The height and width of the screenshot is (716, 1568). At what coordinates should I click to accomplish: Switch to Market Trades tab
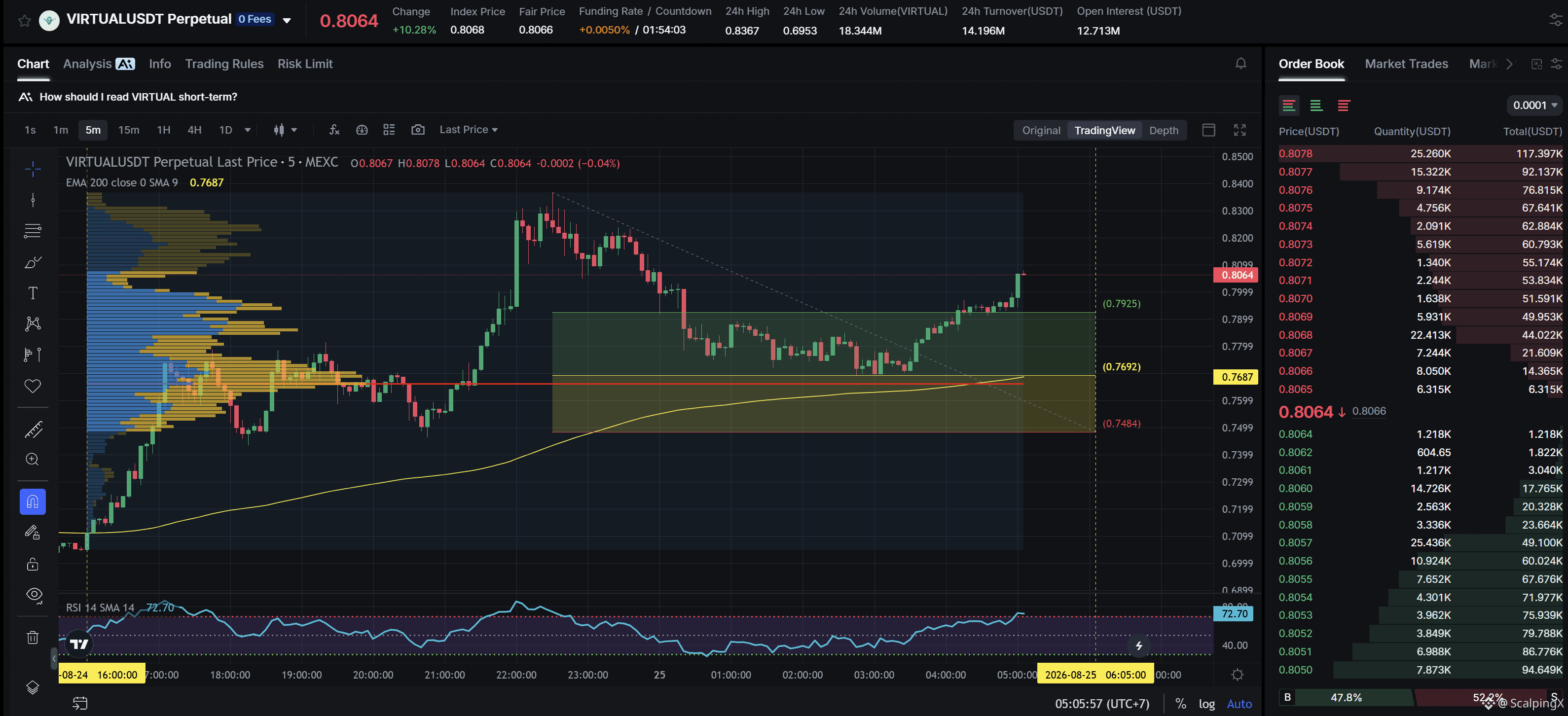(x=1406, y=64)
